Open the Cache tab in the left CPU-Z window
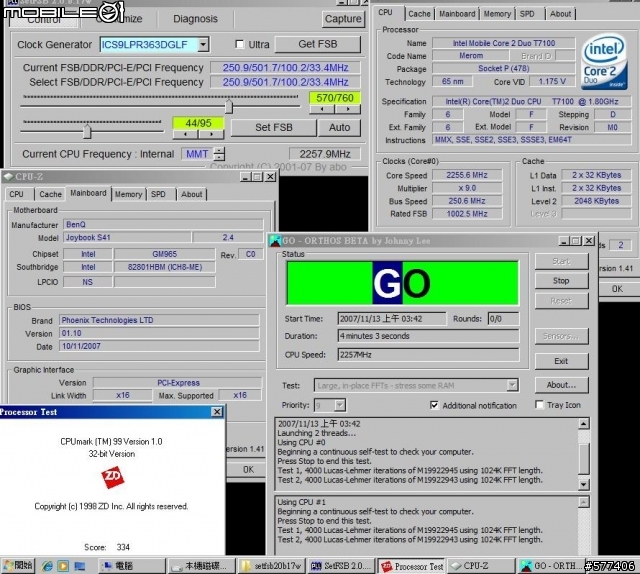 coord(50,194)
